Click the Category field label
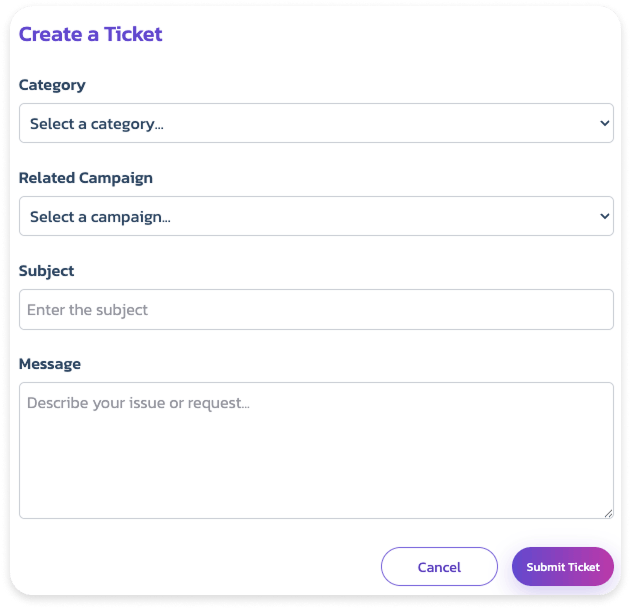The width and height of the screenshot is (631, 609). point(52,85)
